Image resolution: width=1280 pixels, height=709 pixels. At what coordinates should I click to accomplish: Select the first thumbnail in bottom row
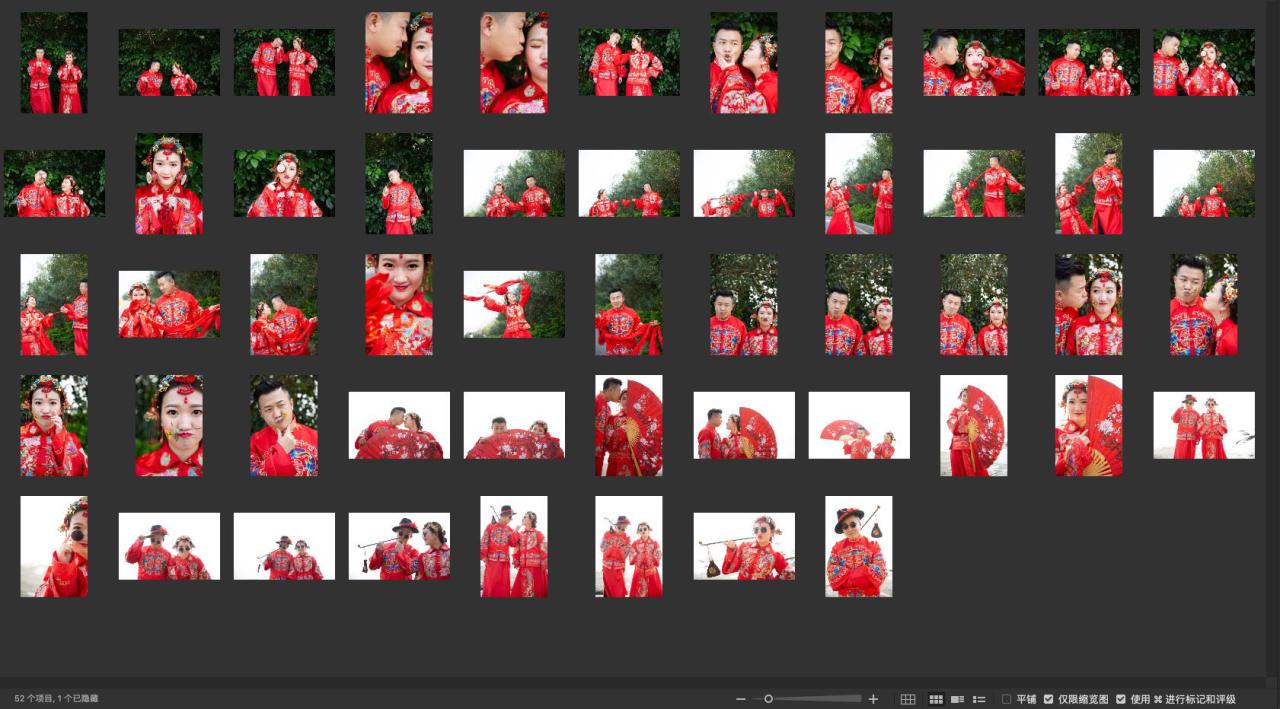click(x=54, y=547)
